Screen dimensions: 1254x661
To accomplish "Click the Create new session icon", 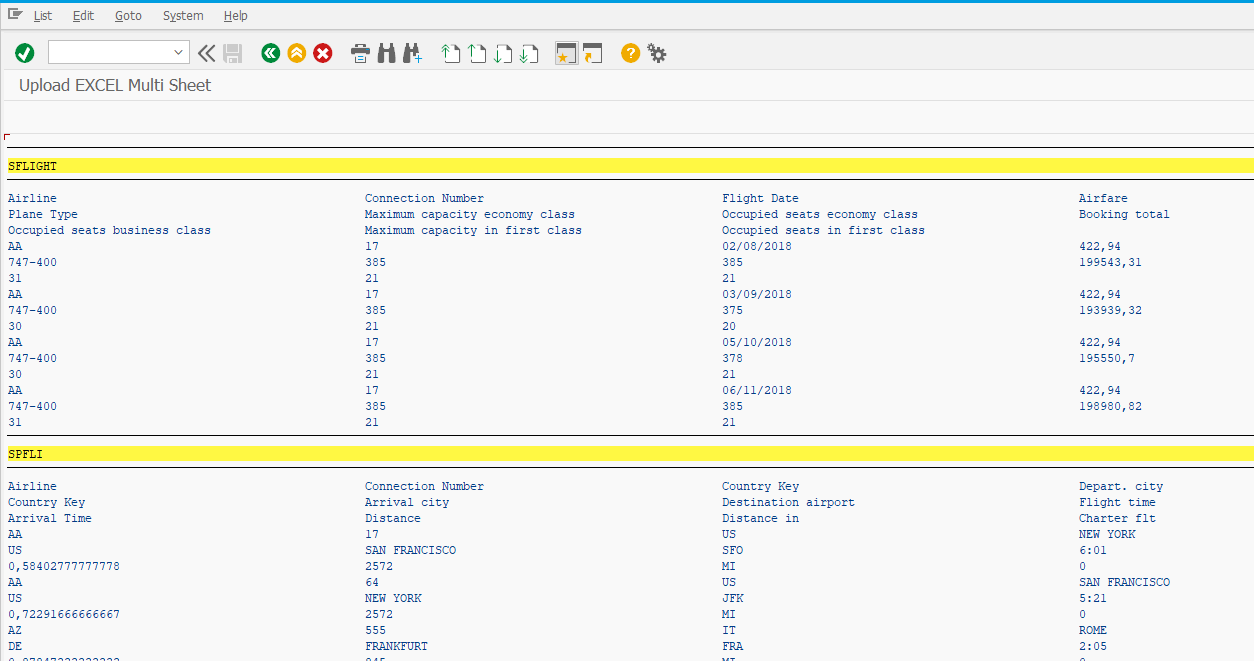I will [566, 53].
